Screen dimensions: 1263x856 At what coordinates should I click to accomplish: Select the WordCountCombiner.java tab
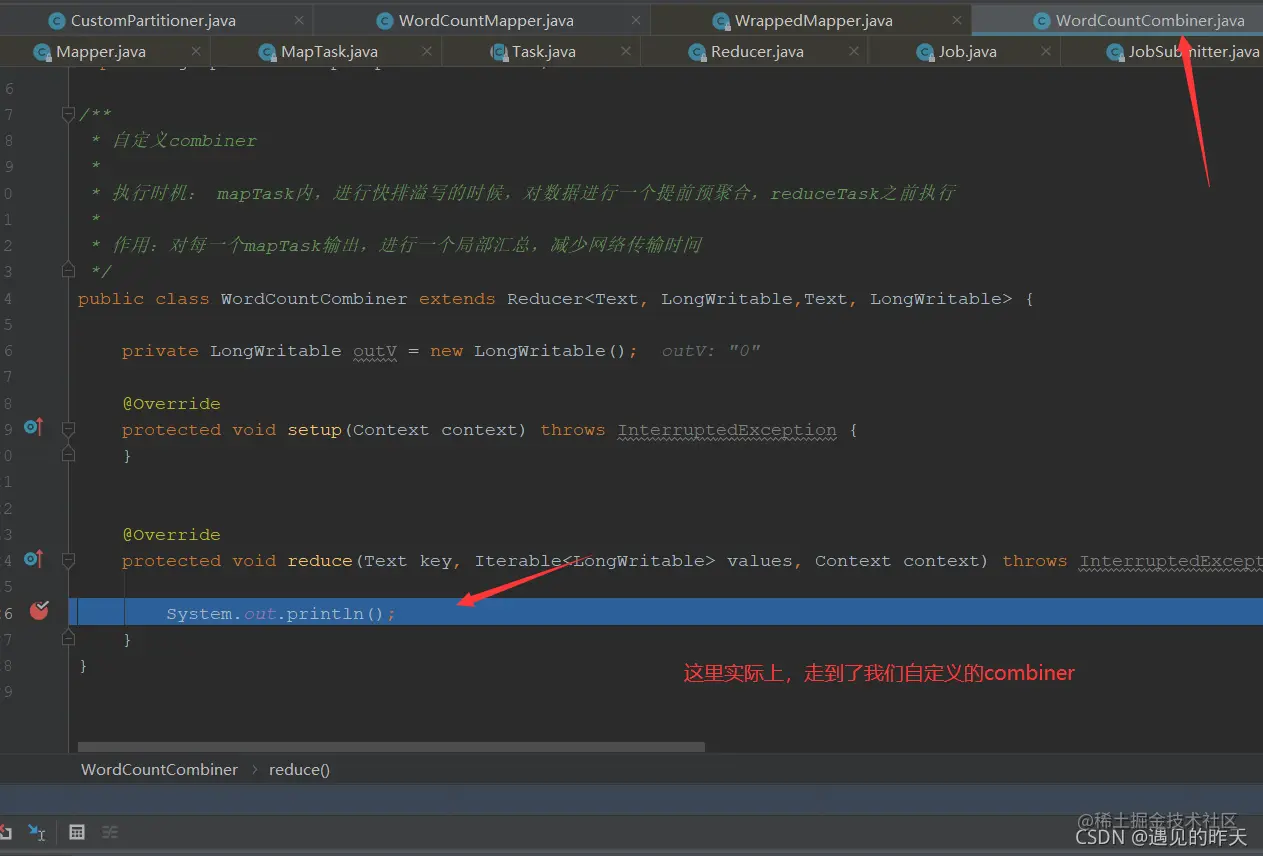[1150, 20]
